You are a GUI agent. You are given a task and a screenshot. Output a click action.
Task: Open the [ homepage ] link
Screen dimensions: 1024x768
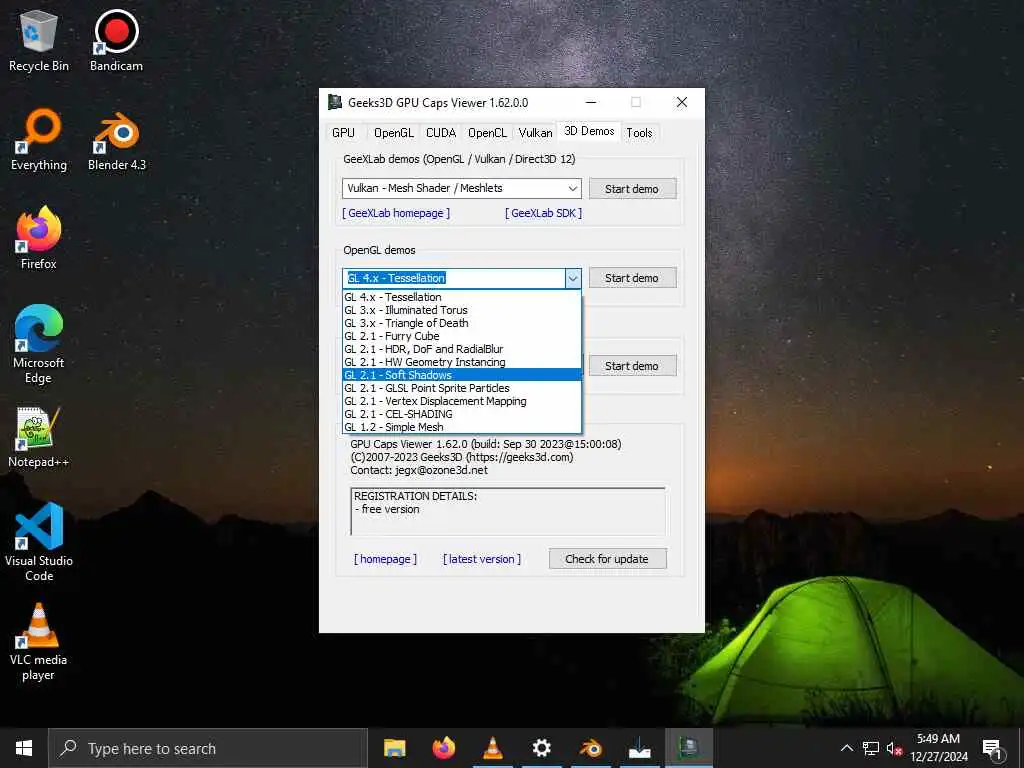click(385, 559)
